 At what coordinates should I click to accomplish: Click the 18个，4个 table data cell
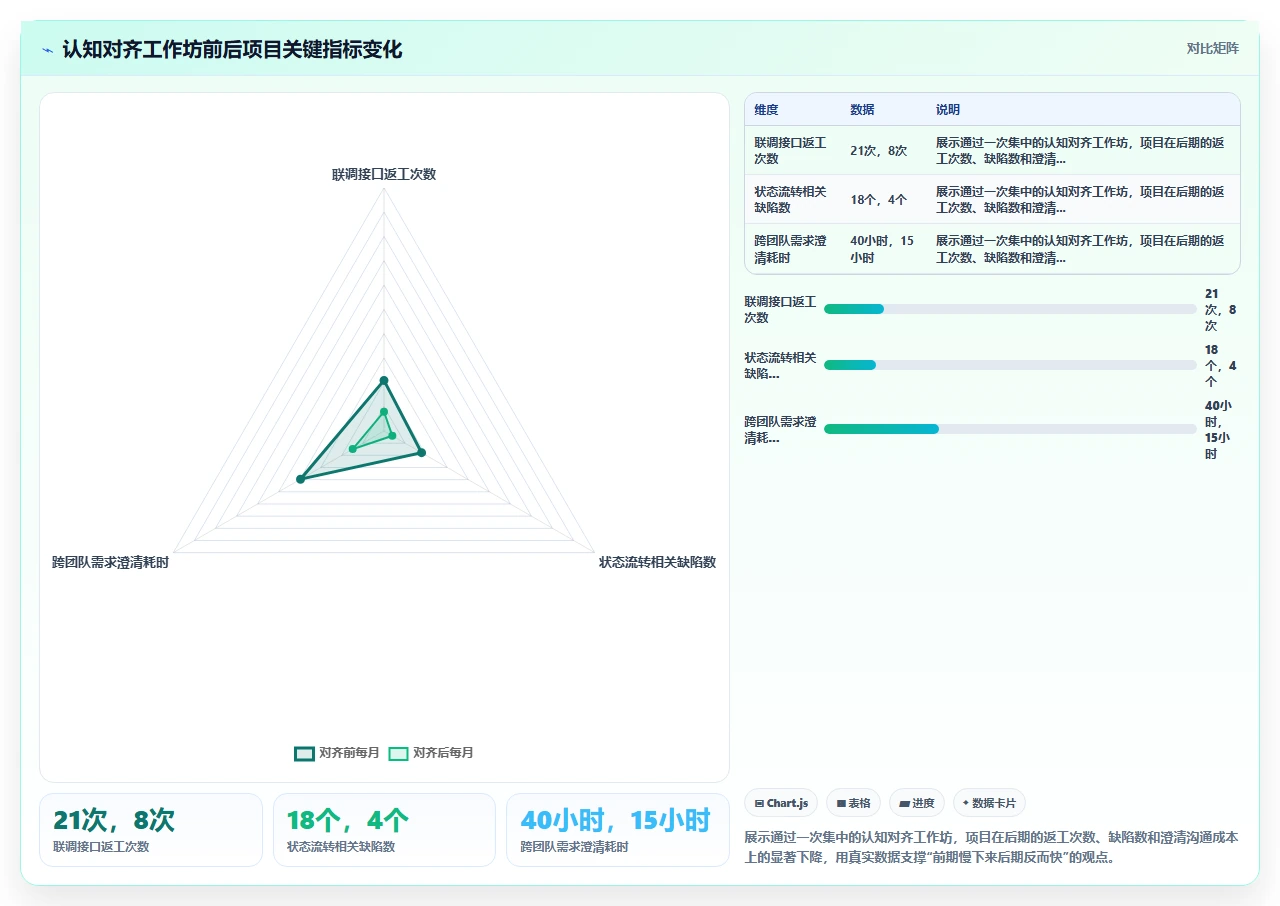point(884,199)
